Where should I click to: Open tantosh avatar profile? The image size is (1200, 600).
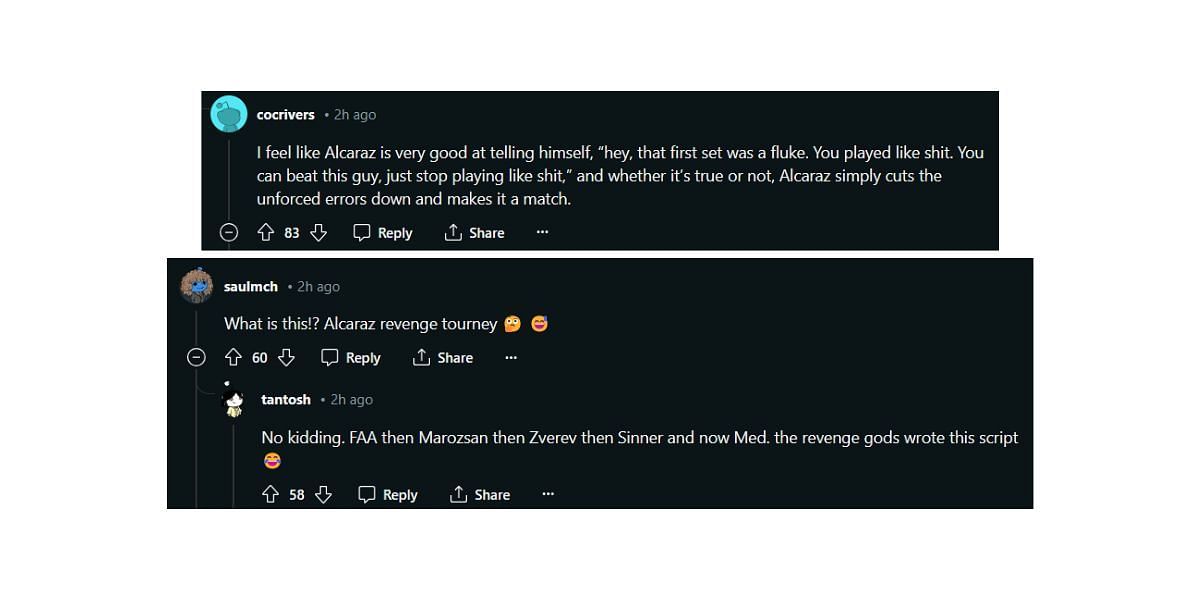pos(234,402)
